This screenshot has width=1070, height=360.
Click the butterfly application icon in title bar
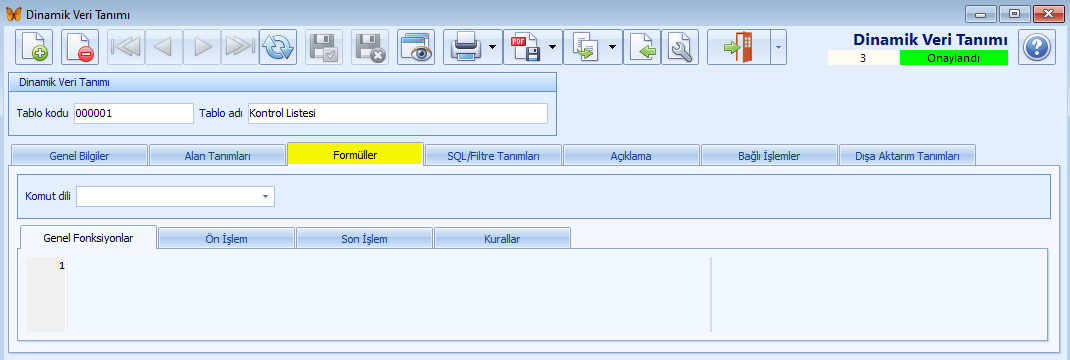tap(13, 14)
